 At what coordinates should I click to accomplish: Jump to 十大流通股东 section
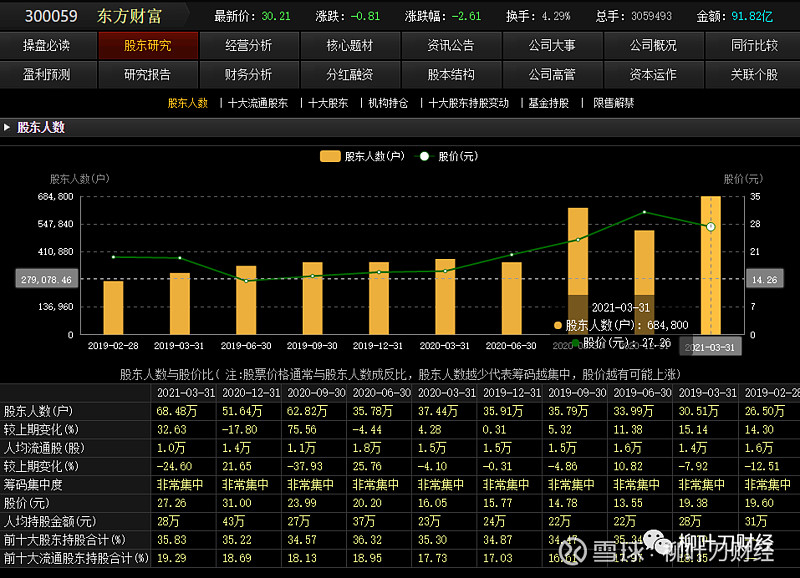258,103
